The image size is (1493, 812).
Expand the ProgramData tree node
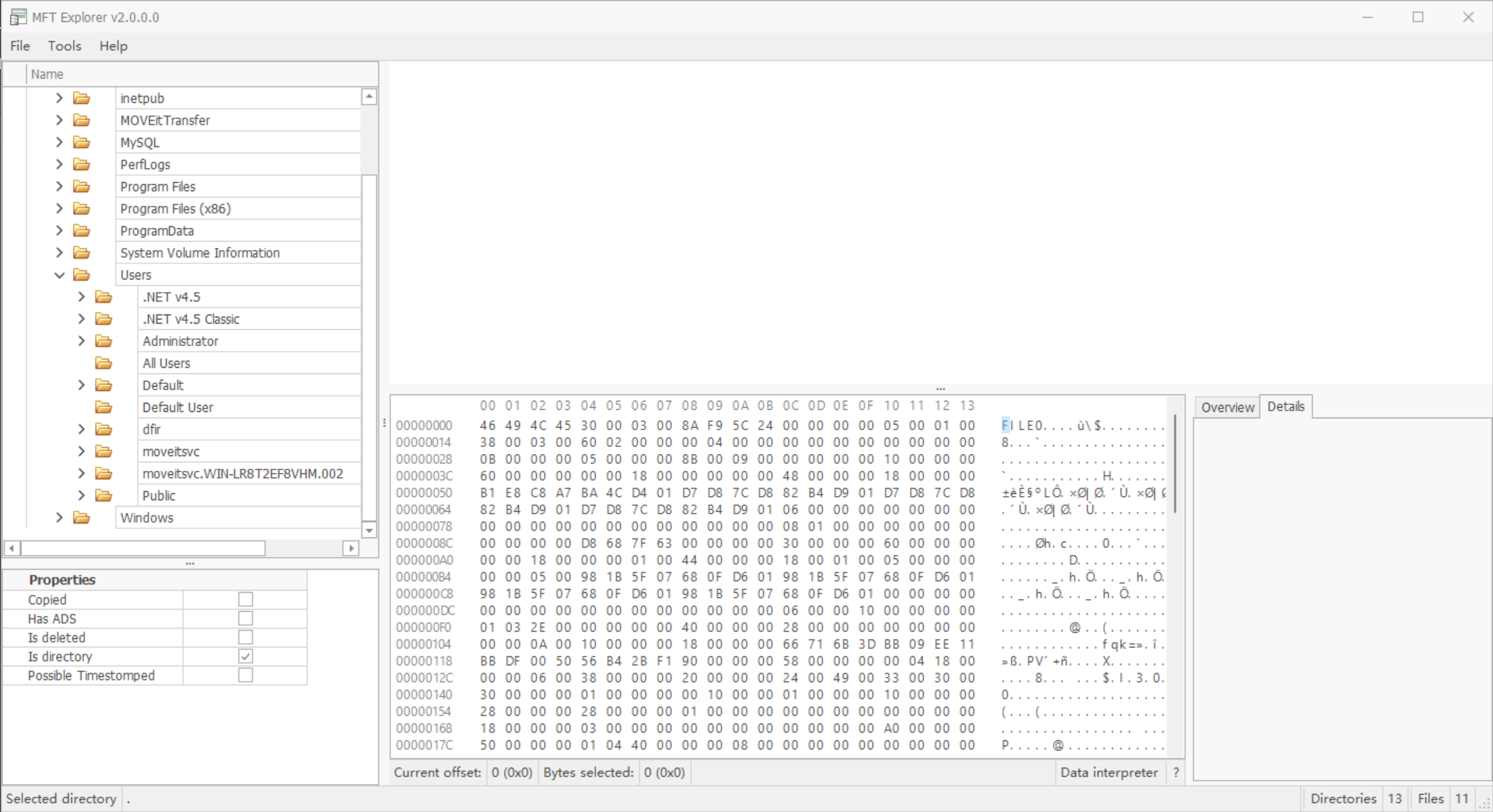tap(60, 230)
